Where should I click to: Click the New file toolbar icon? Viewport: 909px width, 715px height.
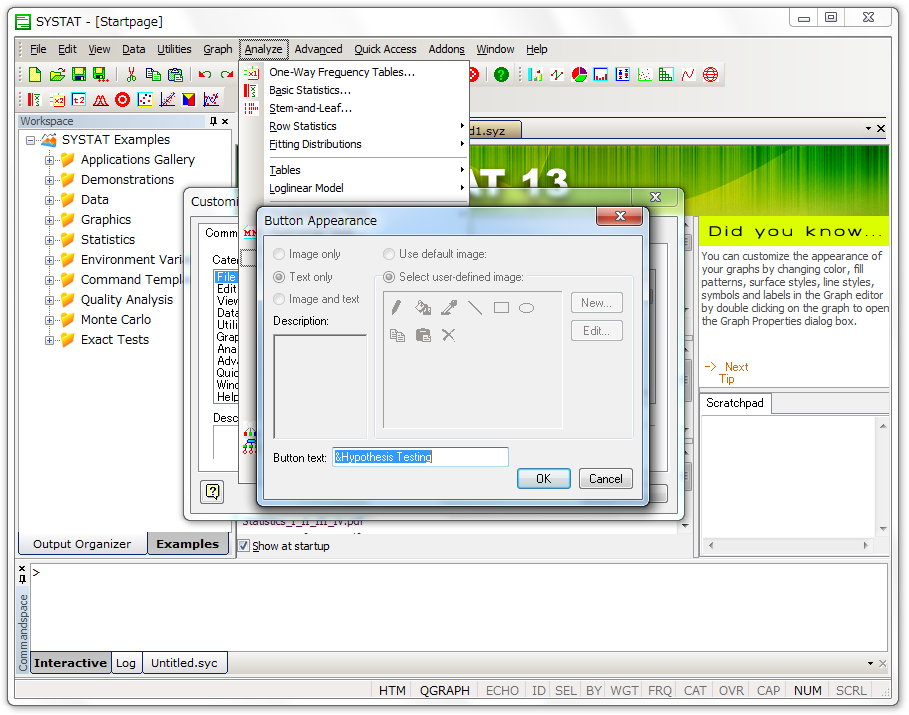click(x=35, y=74)
